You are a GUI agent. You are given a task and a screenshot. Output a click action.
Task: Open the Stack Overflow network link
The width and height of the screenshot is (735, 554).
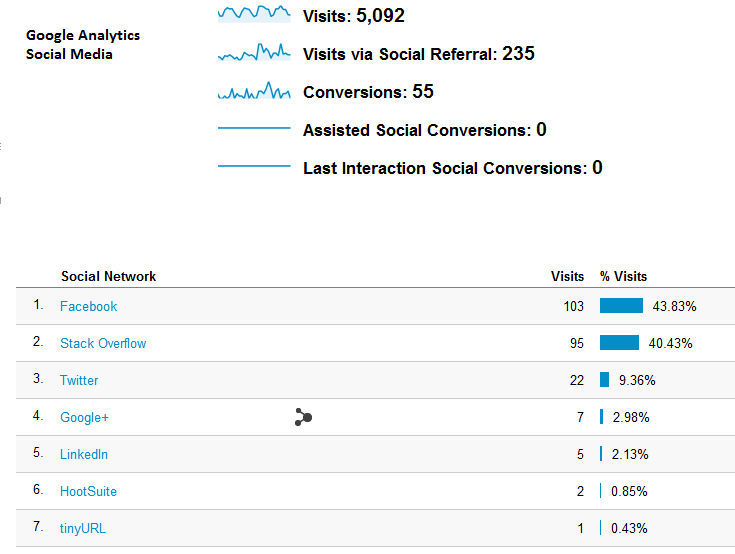coord(103,344)
